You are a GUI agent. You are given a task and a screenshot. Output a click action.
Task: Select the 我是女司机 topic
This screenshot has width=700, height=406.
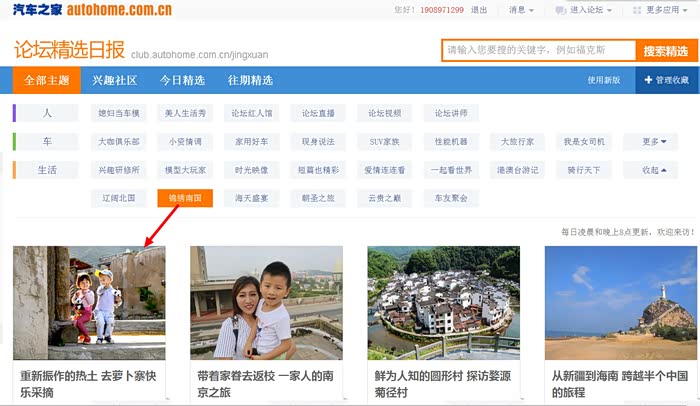(584, 142)
